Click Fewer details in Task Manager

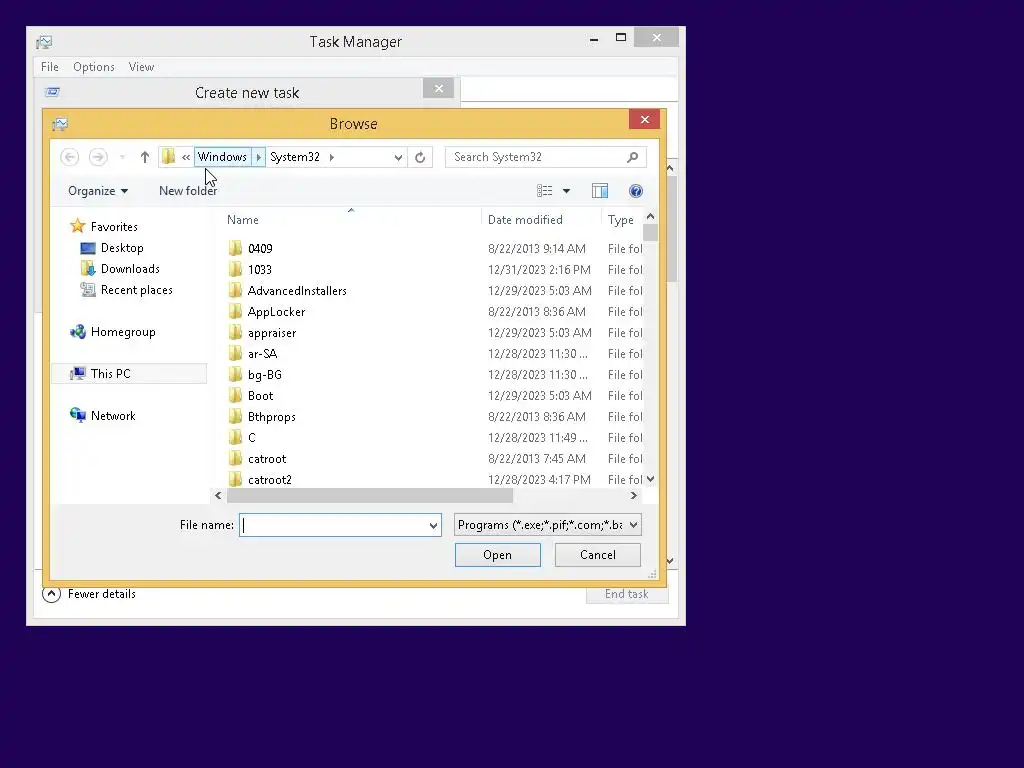pos(89,594)
